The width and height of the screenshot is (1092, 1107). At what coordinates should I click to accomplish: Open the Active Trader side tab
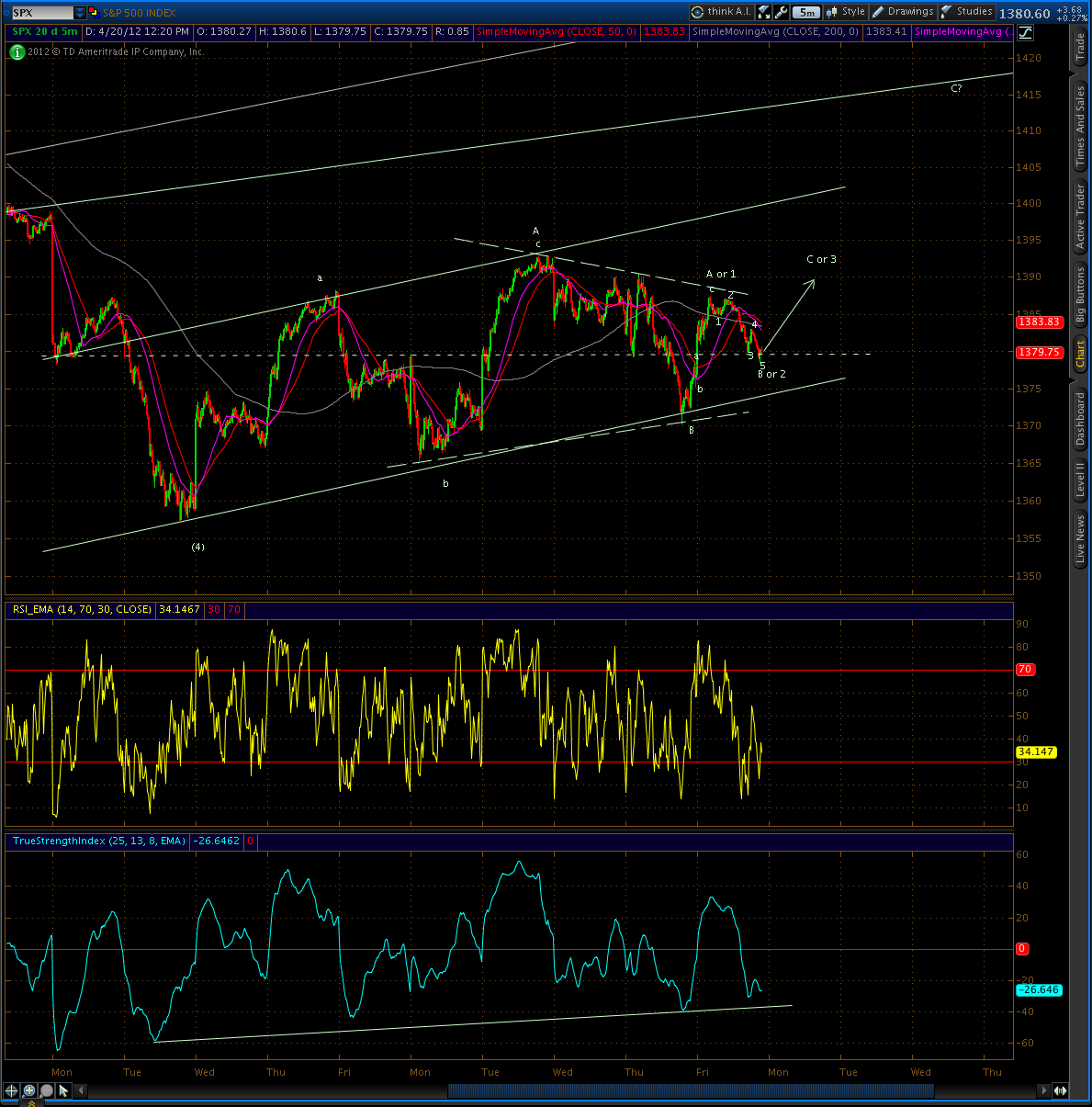tap(1081, 217)
